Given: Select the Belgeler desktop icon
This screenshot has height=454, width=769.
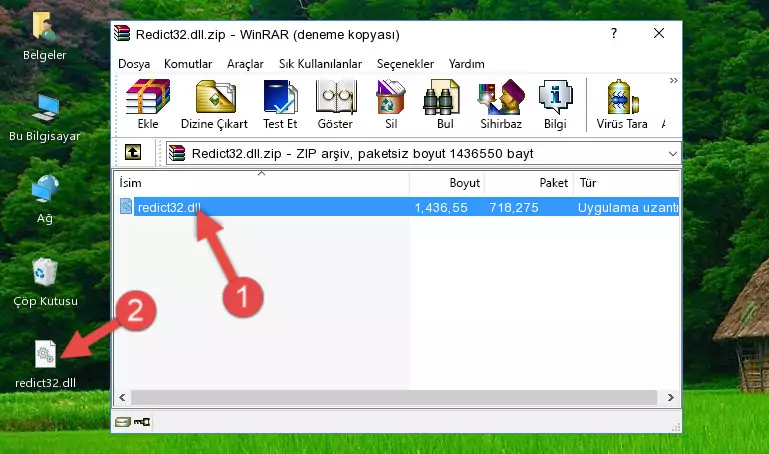Looking at the screenshot, I should 44,36.
